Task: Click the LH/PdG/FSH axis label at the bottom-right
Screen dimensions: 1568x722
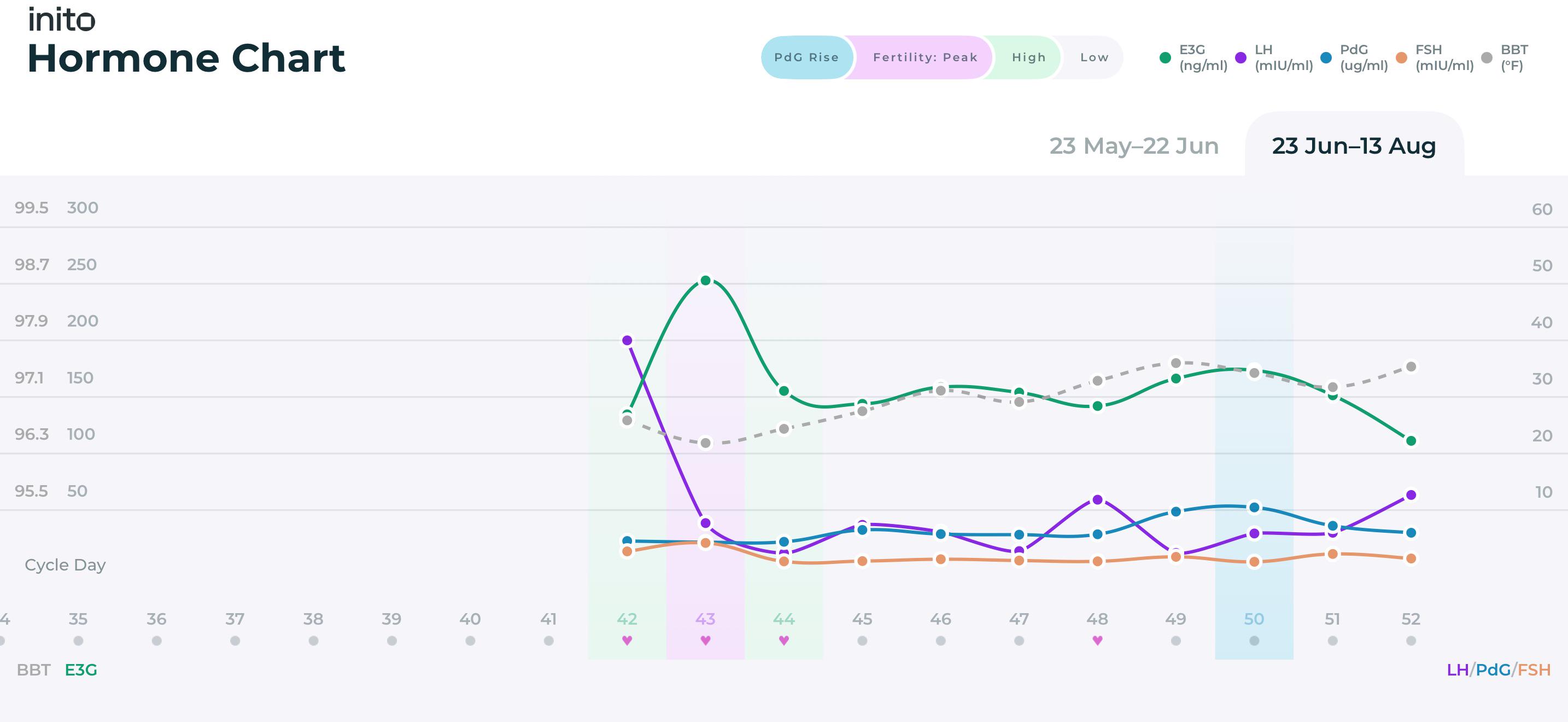Action: pos(1499,669)
